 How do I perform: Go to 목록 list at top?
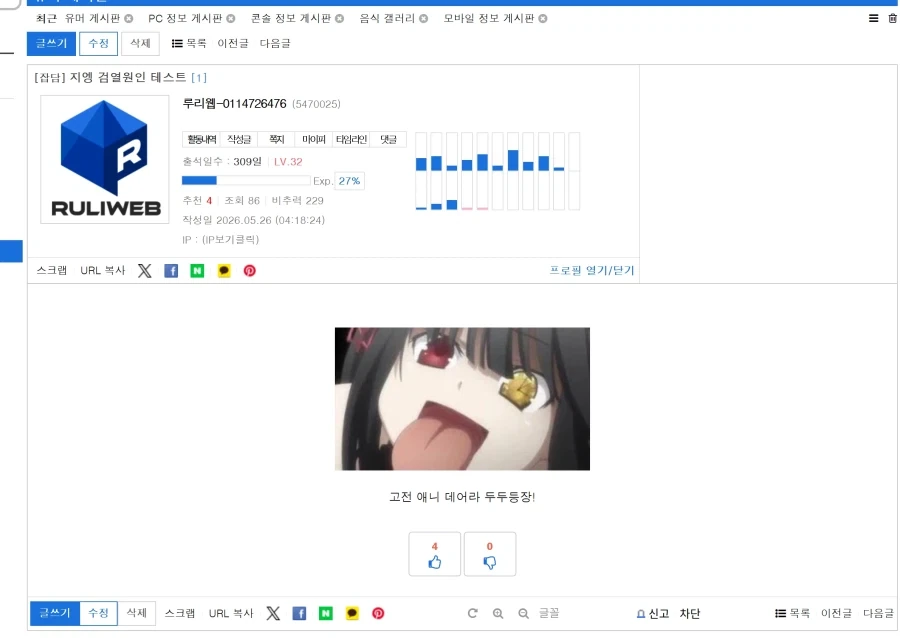189,44
